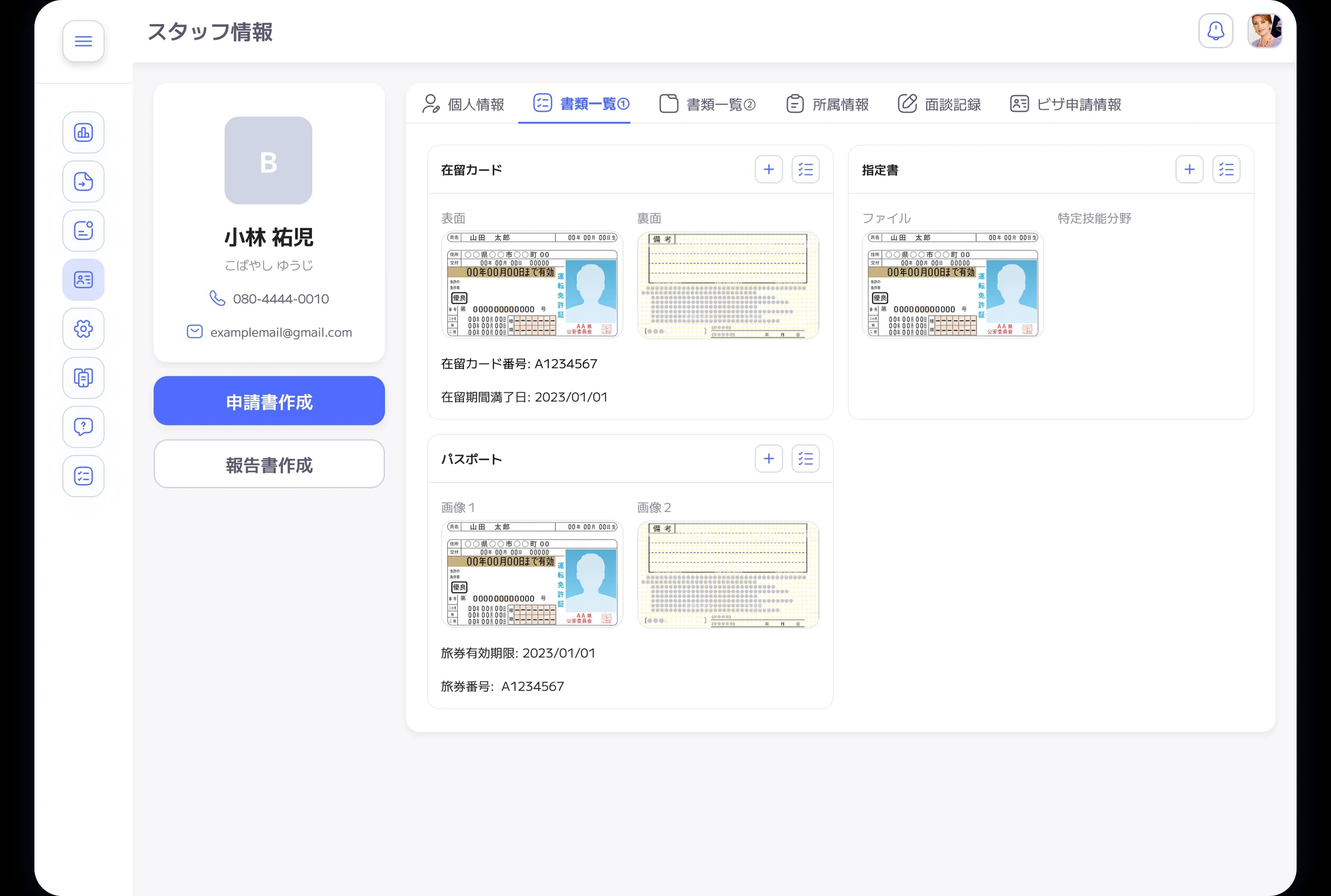1331x896 pixels.
Task: Click the 報告書作成 button
Action: coord(269,465)
